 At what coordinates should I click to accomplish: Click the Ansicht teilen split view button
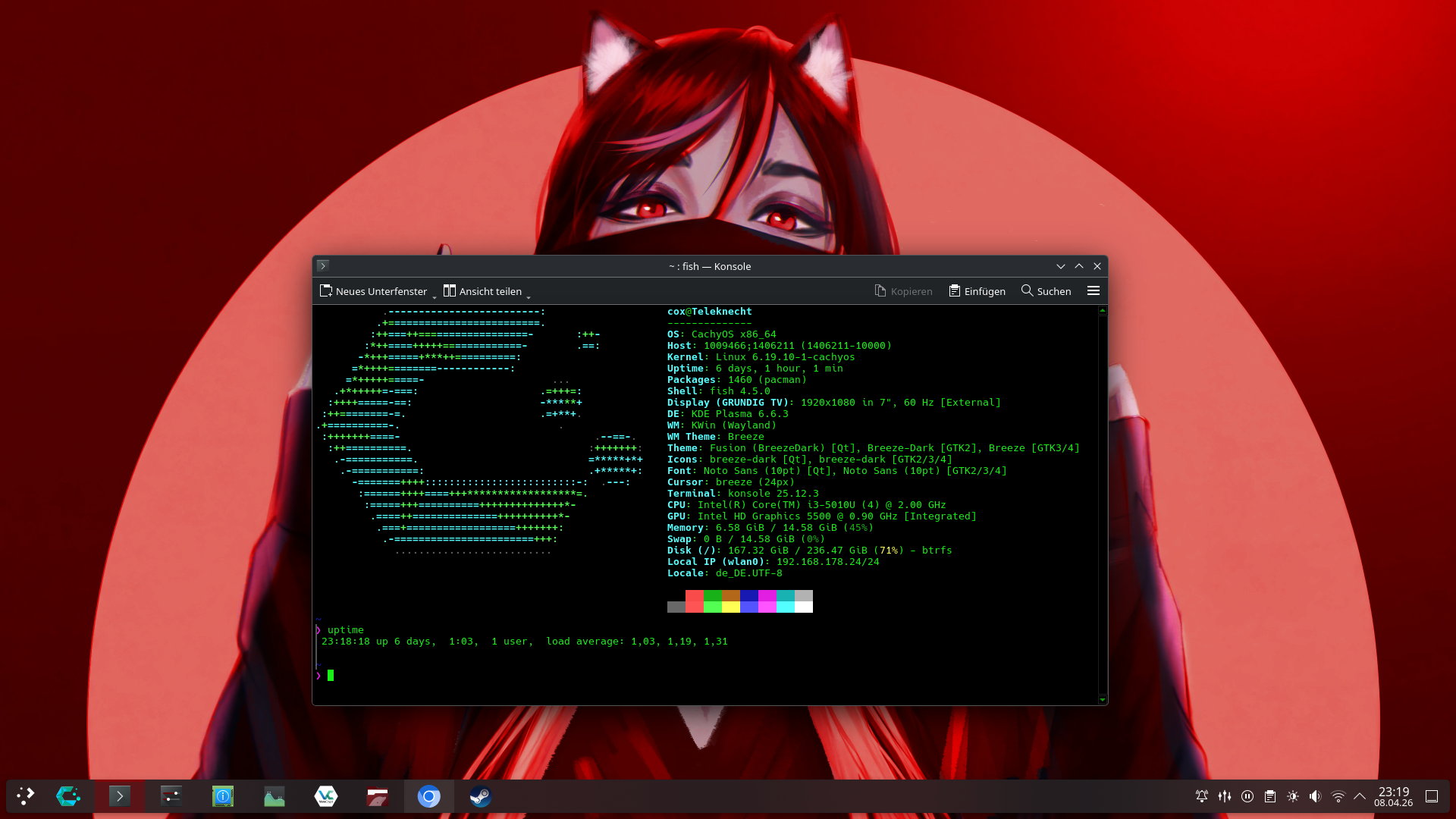click(482, 291)
